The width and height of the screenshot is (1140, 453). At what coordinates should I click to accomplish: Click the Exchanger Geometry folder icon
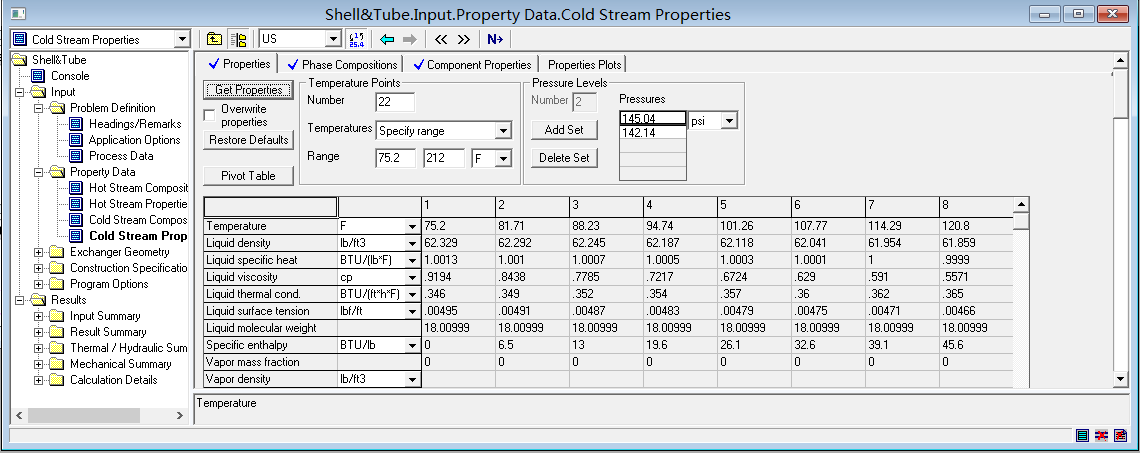[57, 252]
